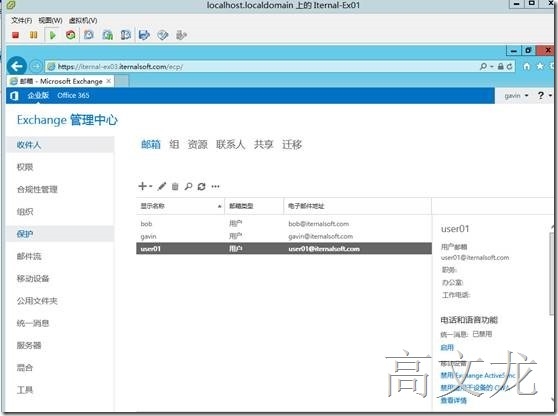Click the plus icon to add mailbox
Image resolution: width=558 pixels, height=416 pixels.
pyautogui.click(x=143, y=186)
